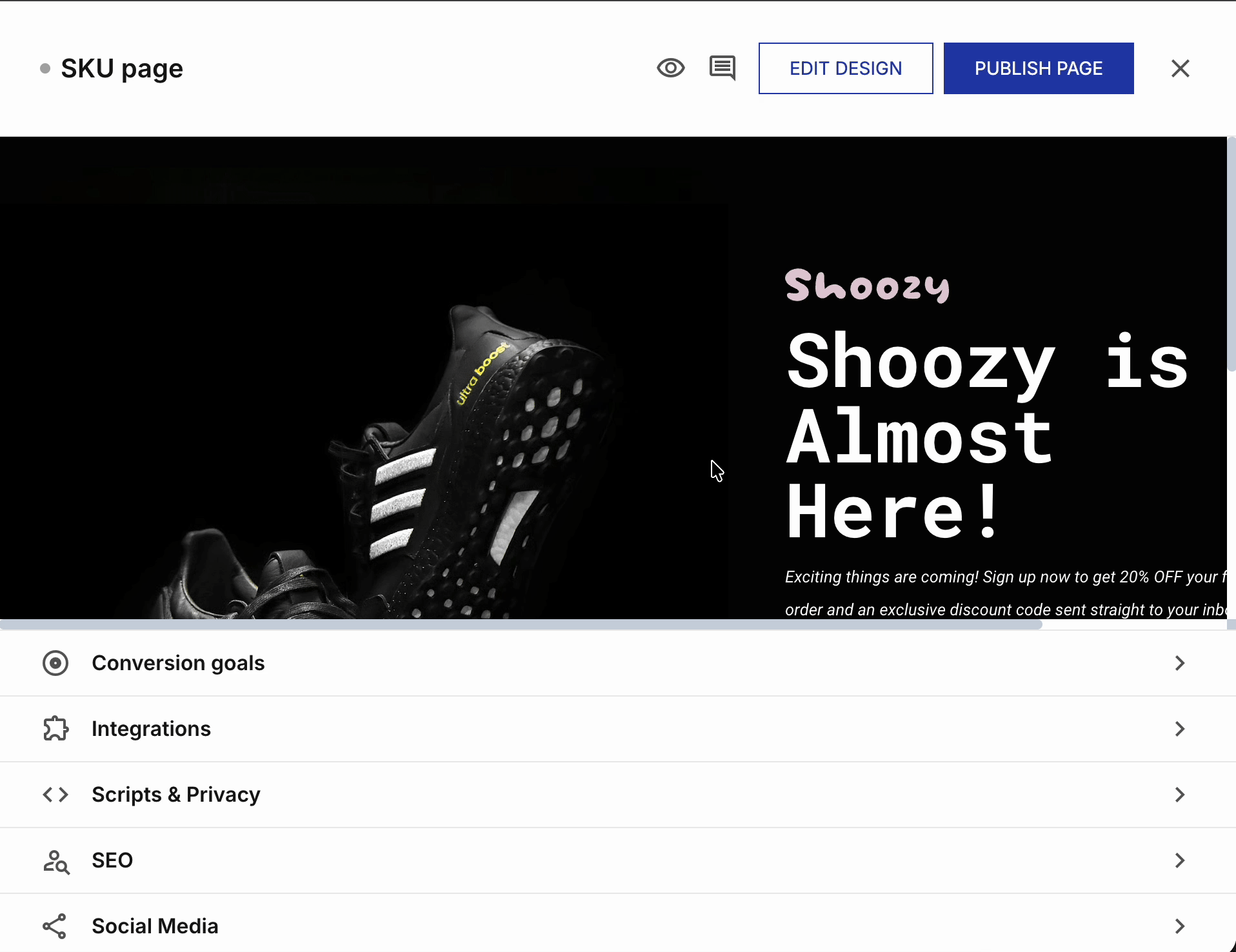Click the Social Media share icon
This screenshot has width=1236, height=952.
pos(55,926)
